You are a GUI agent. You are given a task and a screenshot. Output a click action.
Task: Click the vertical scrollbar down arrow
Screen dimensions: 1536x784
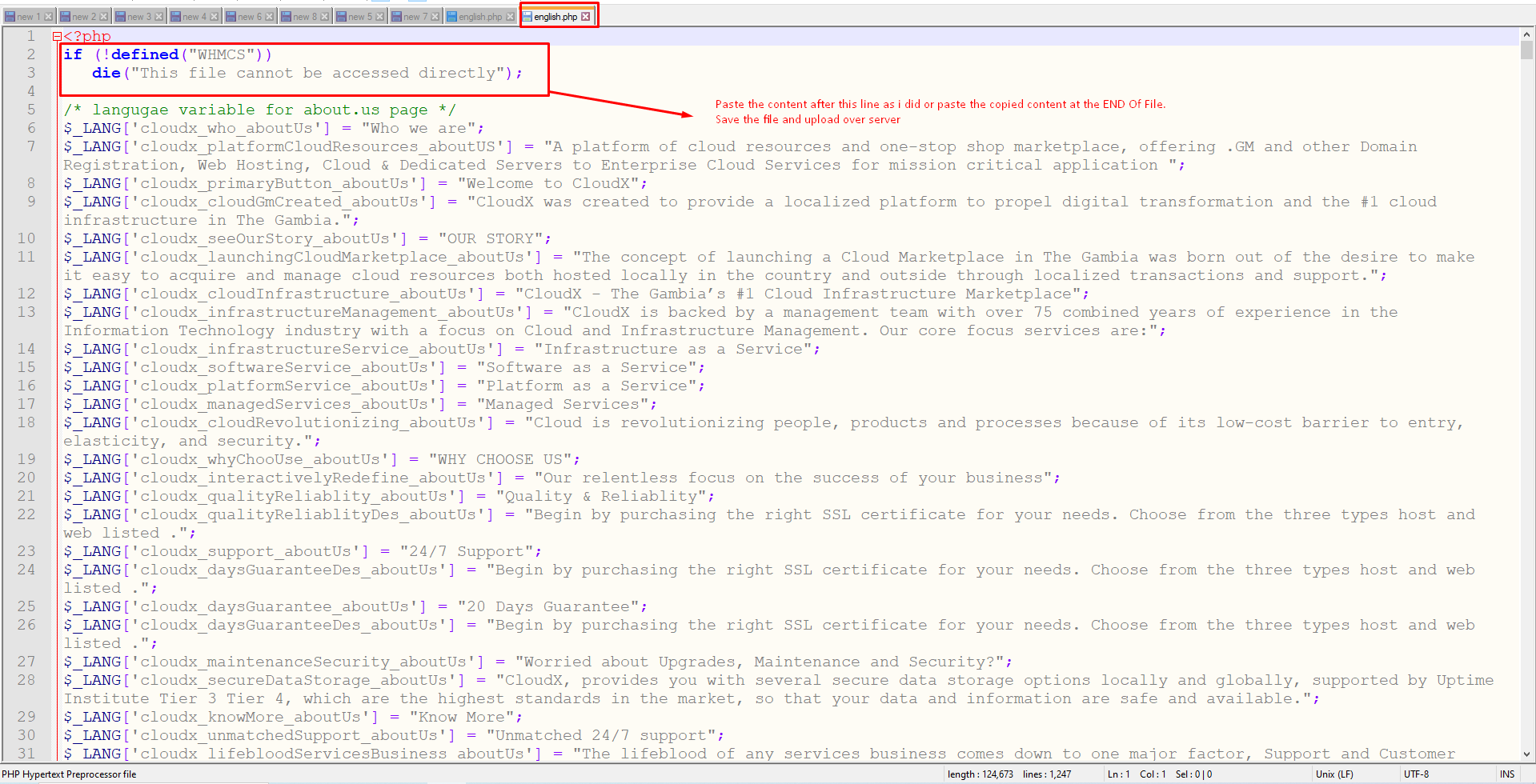click(1527, 754)
